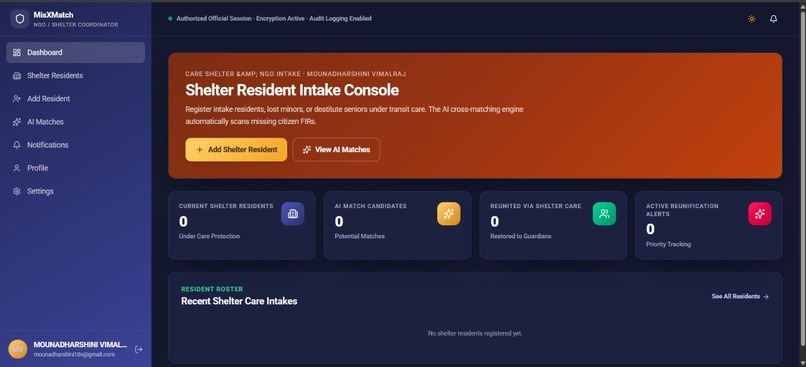The width and height of the screenshot is (806, 367).
Task: Click the MV user avatar
Action: tap(17, 349)
